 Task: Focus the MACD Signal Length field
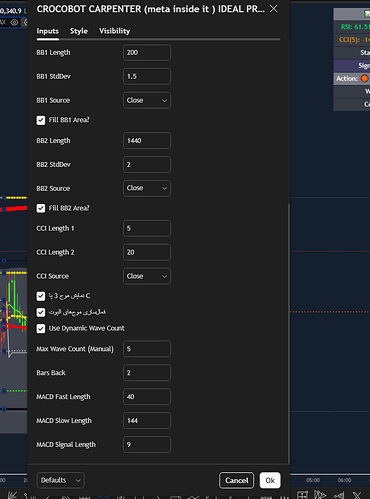[147, 445]
